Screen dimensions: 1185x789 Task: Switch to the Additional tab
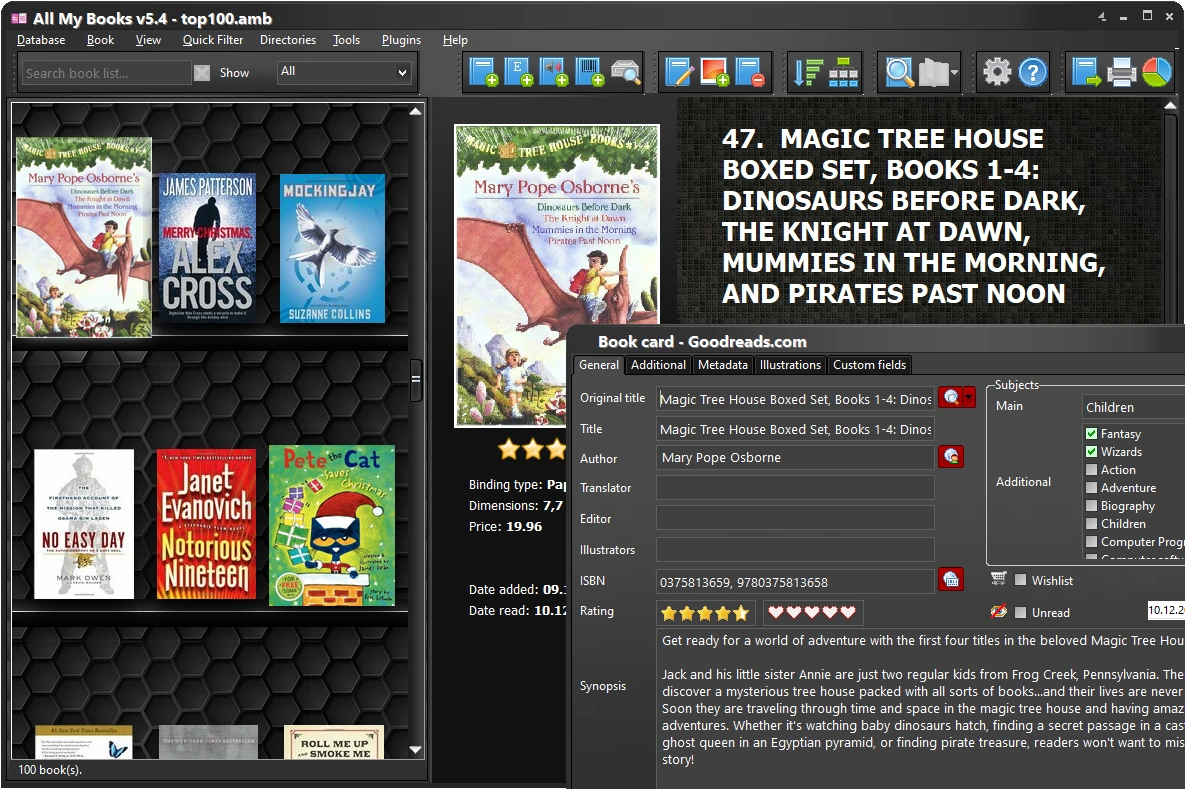point(658,365)
